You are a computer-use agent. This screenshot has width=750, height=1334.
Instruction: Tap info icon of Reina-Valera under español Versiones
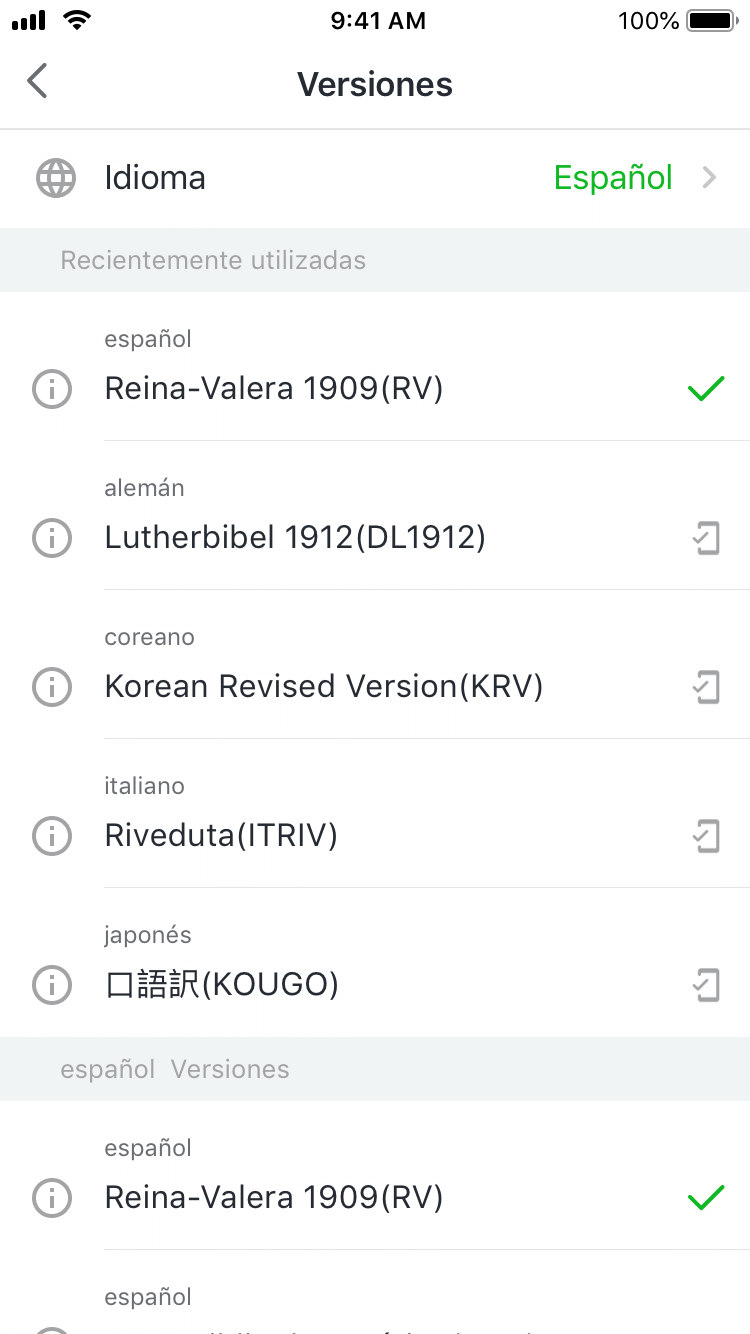click(x=52, y=1197)
